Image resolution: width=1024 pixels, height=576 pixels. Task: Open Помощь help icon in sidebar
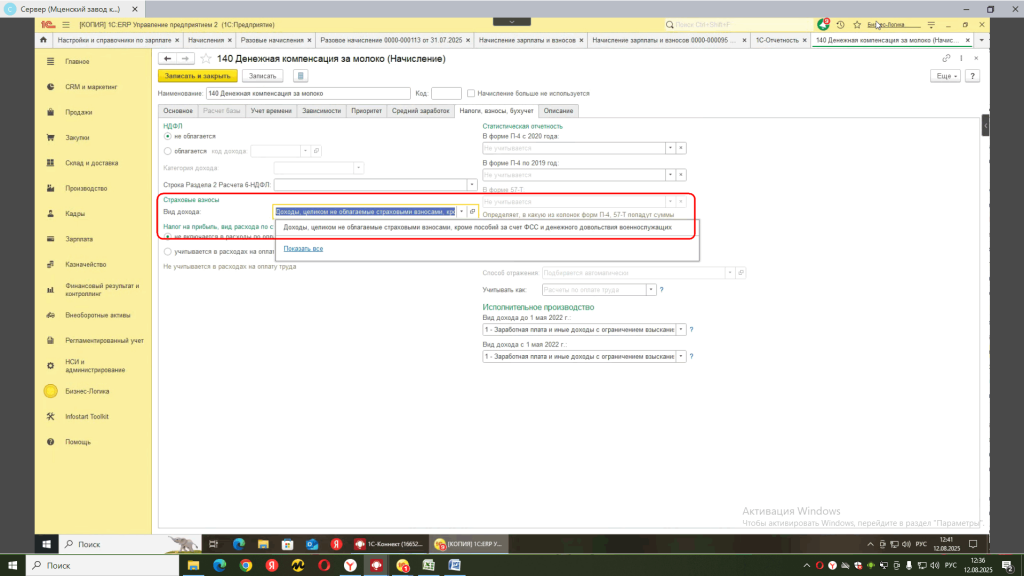click(x=50, y=442)
